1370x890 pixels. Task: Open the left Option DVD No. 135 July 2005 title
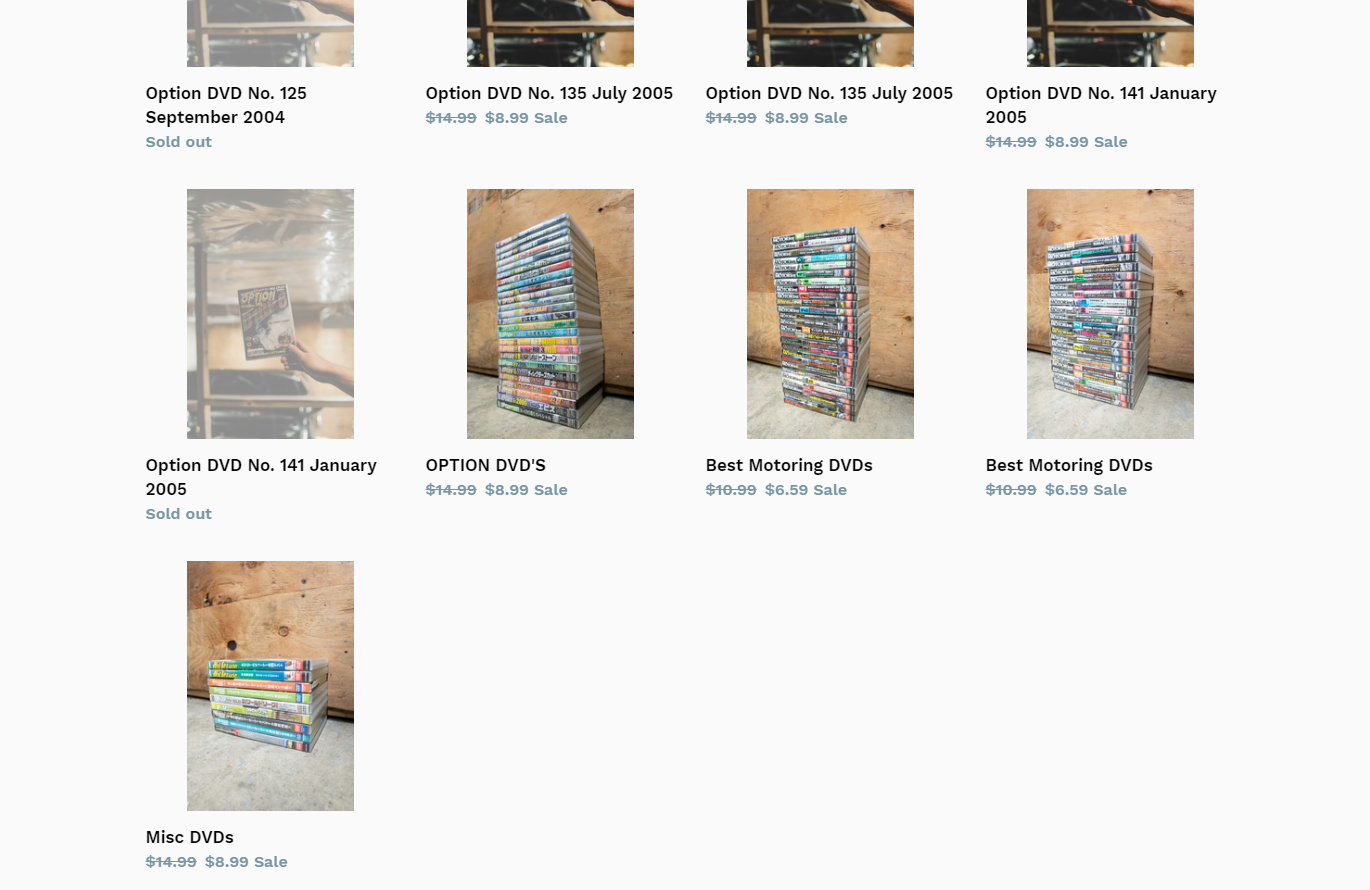pos(549,93)
